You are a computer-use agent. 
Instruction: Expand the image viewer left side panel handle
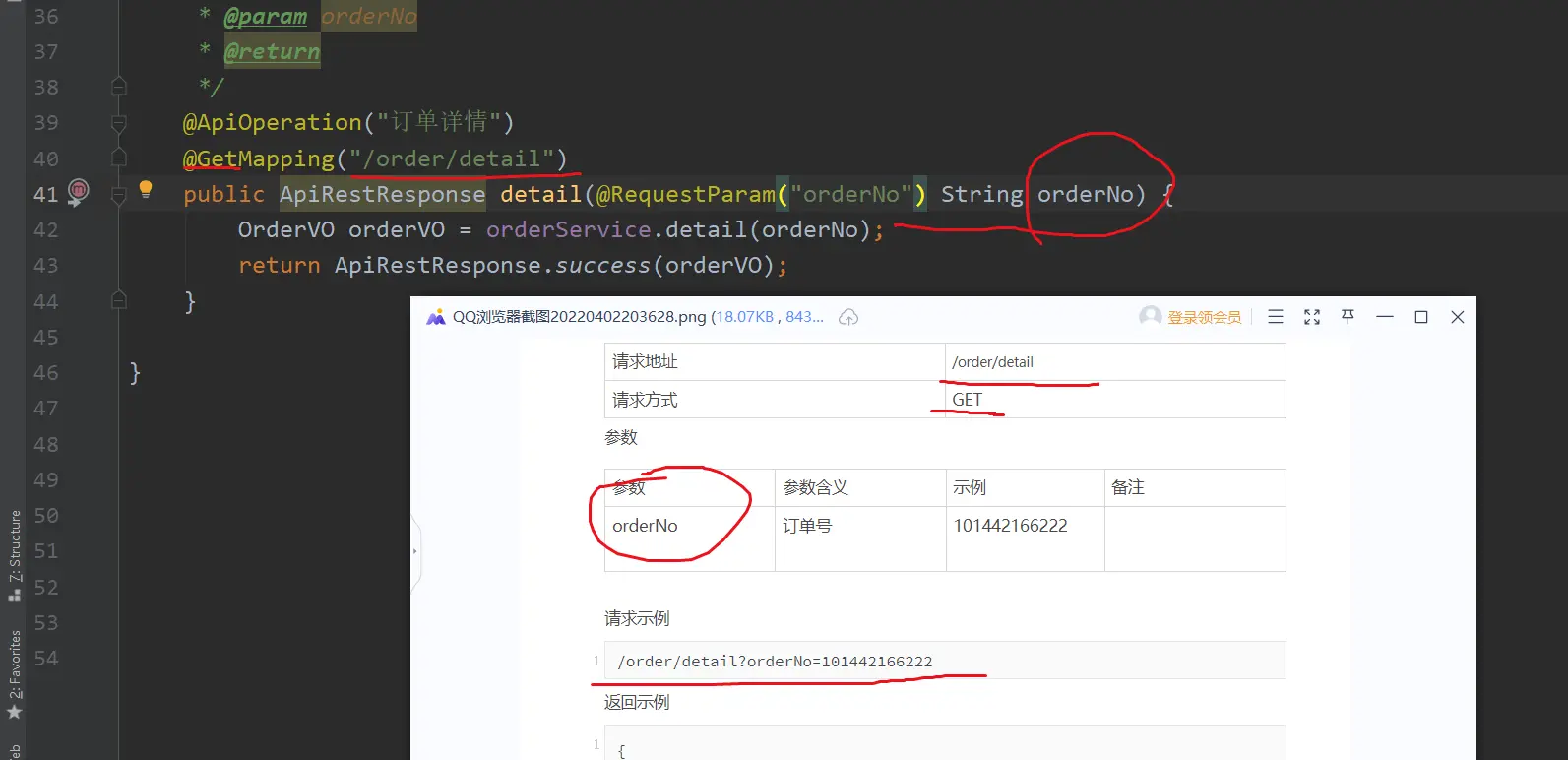point(415,551)
